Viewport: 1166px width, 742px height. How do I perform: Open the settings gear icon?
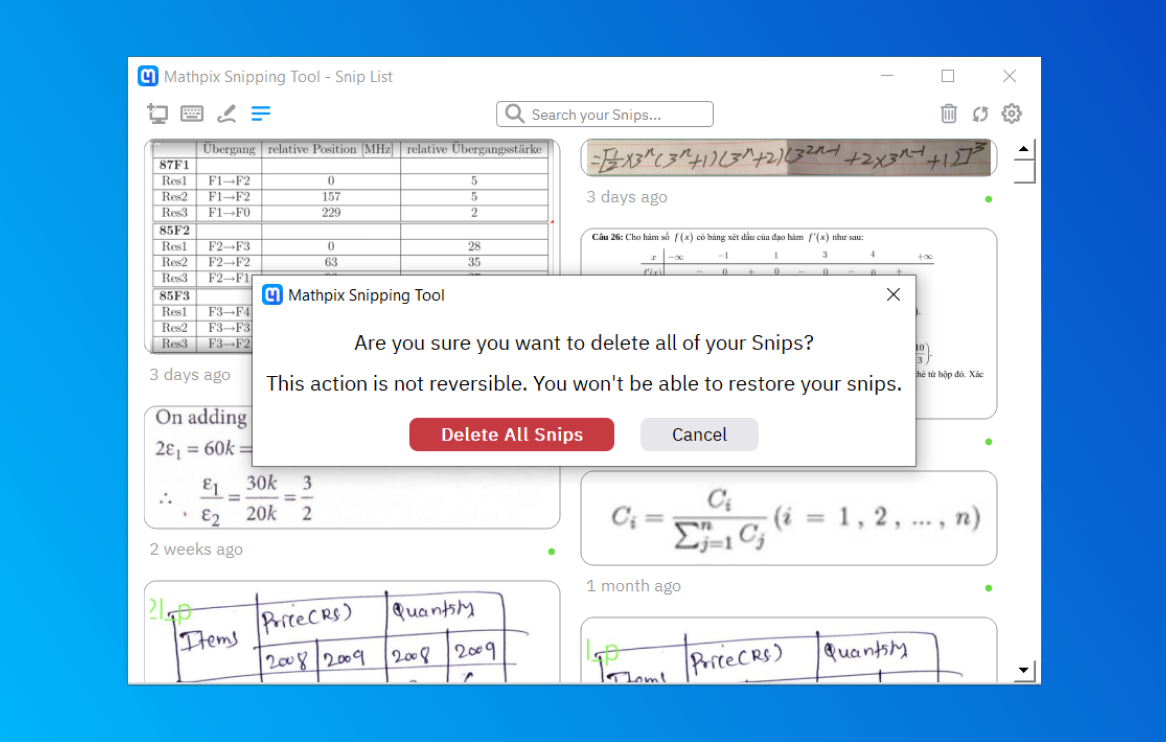pos(1011,114)
